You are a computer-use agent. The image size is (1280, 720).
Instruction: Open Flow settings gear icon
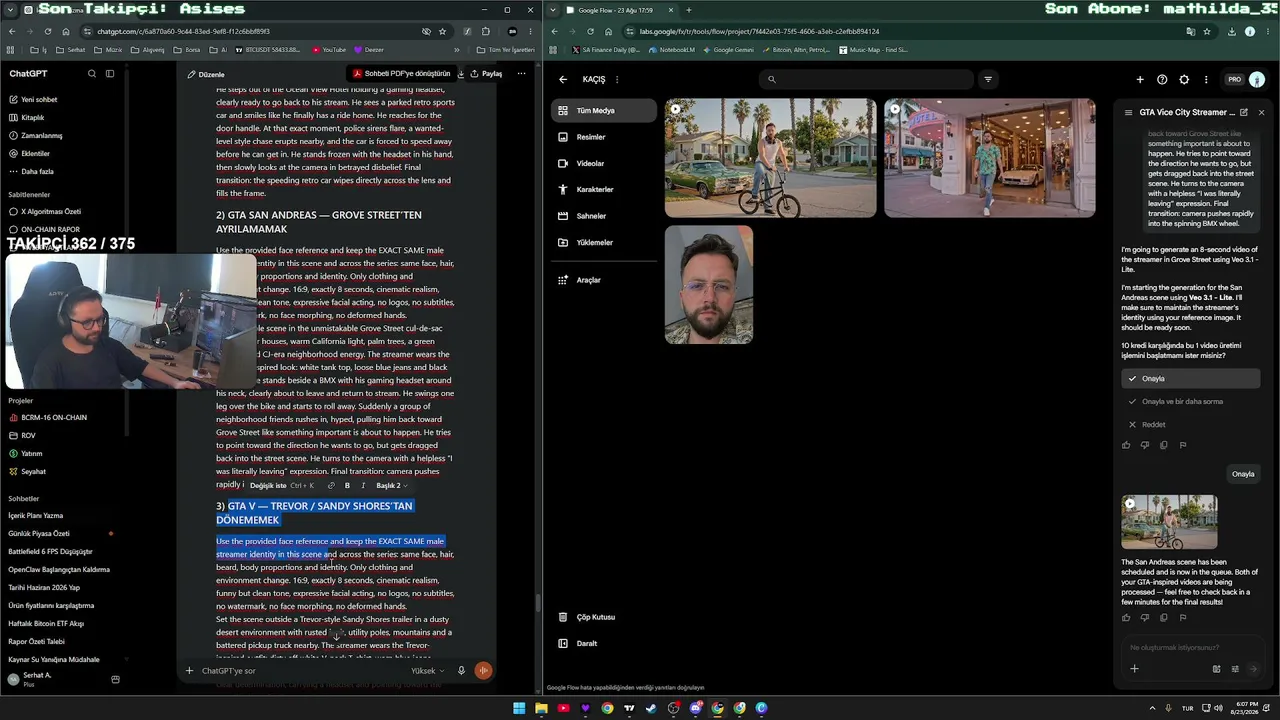(x=1184, y=79)
